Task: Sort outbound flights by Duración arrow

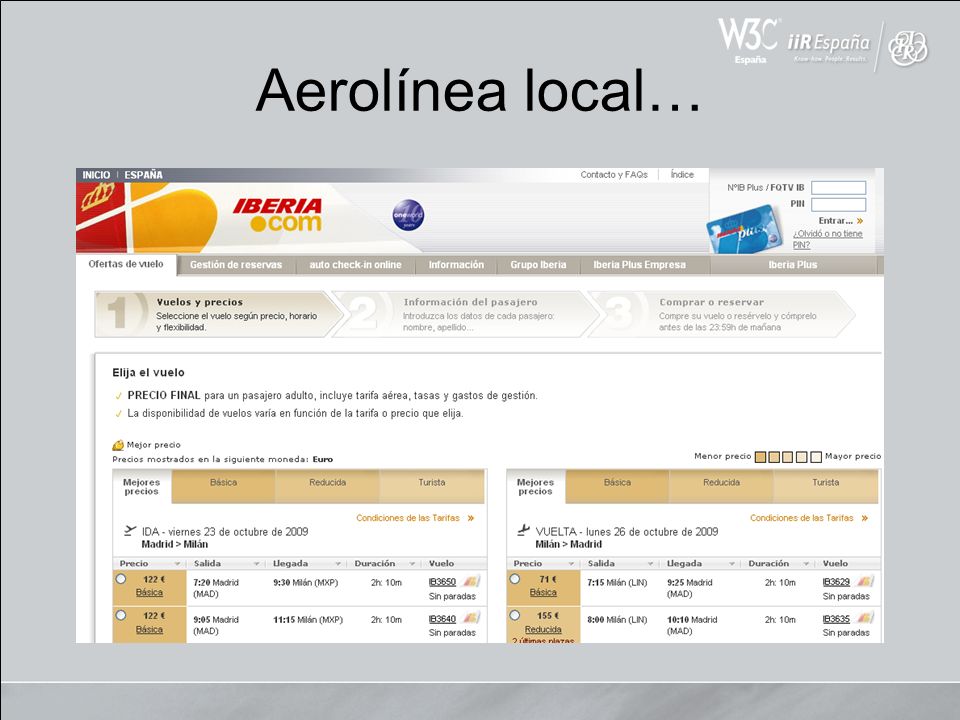Action: (412, 564)
